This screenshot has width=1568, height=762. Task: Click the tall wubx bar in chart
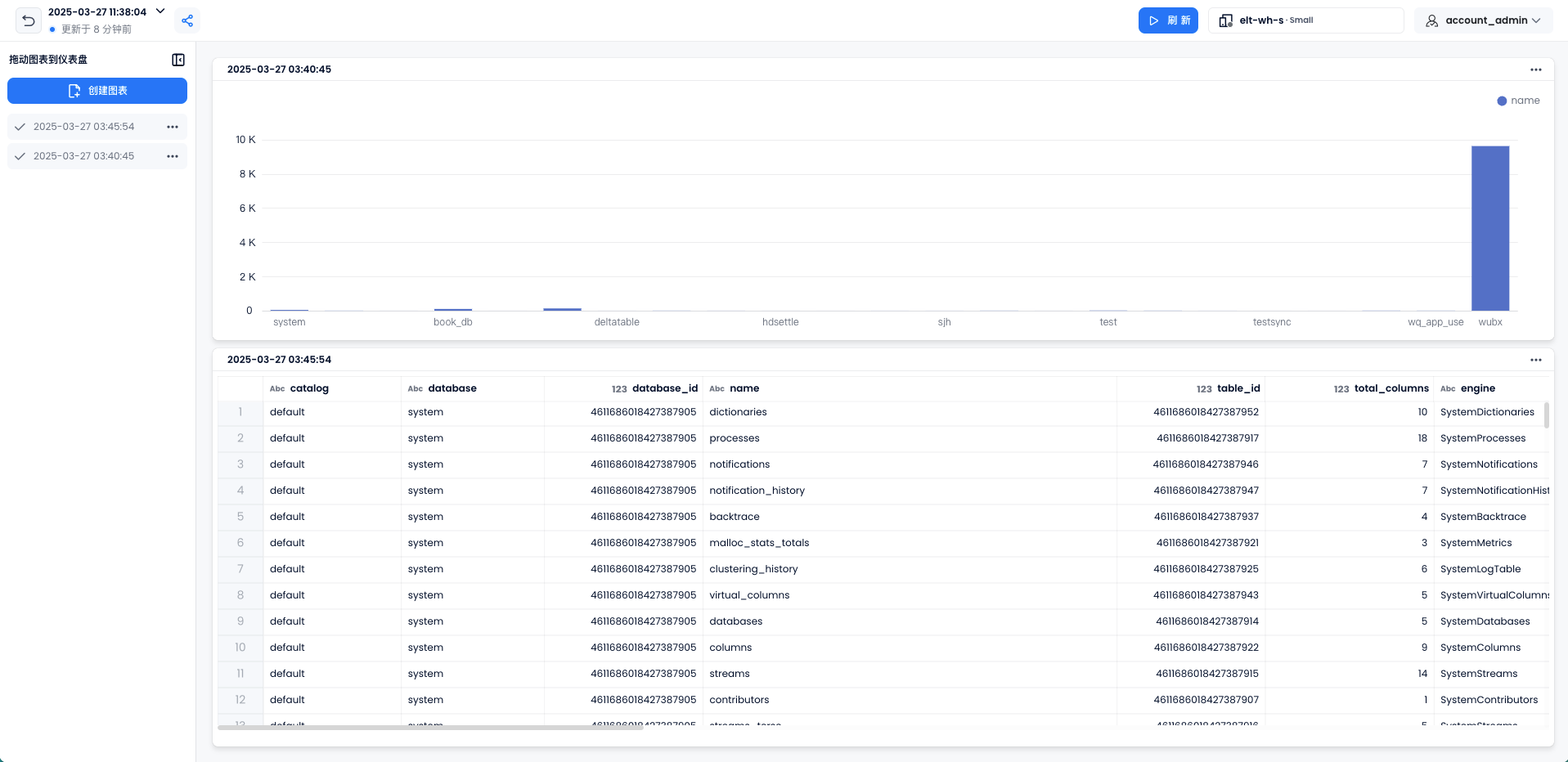(x=1490, y=228)
